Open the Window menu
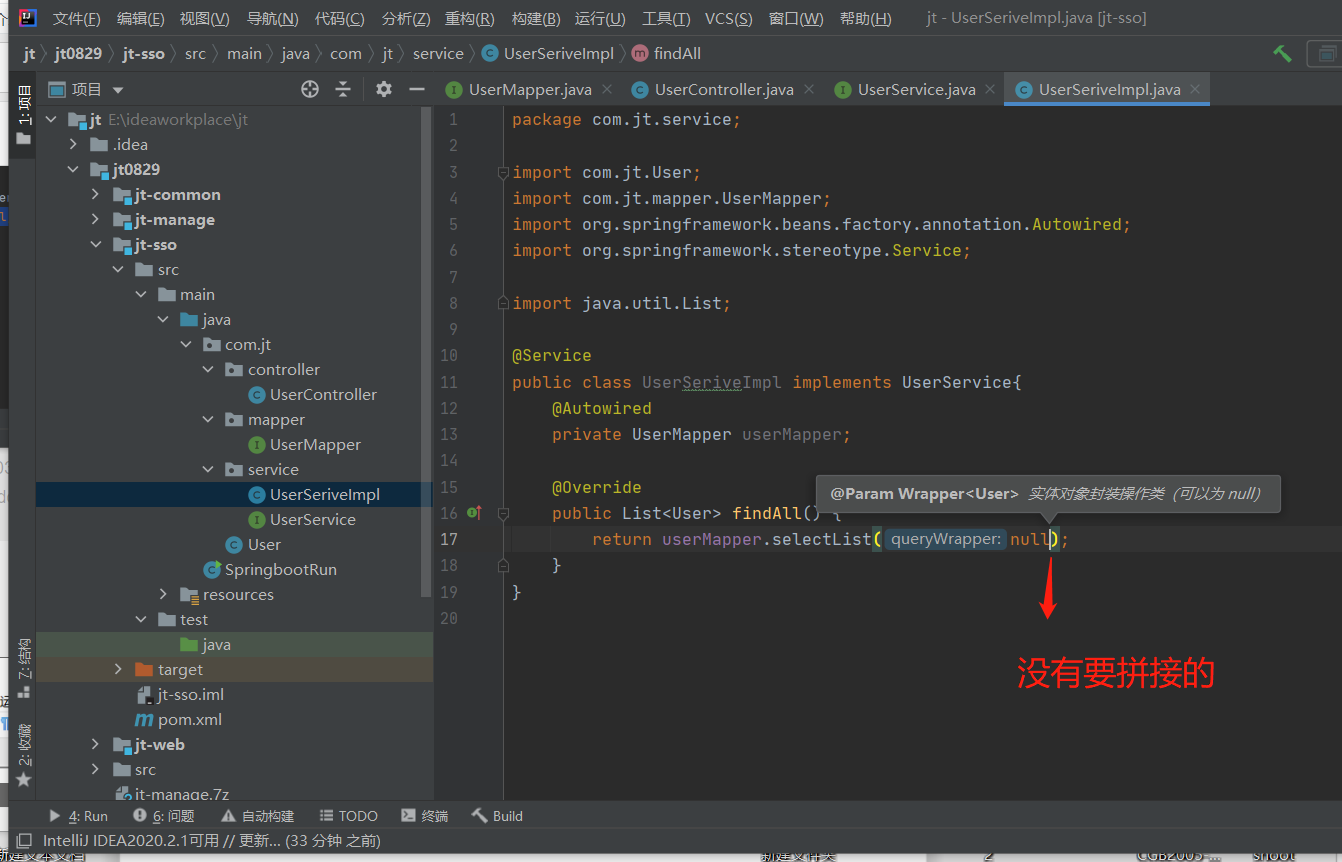 (796, 18)
